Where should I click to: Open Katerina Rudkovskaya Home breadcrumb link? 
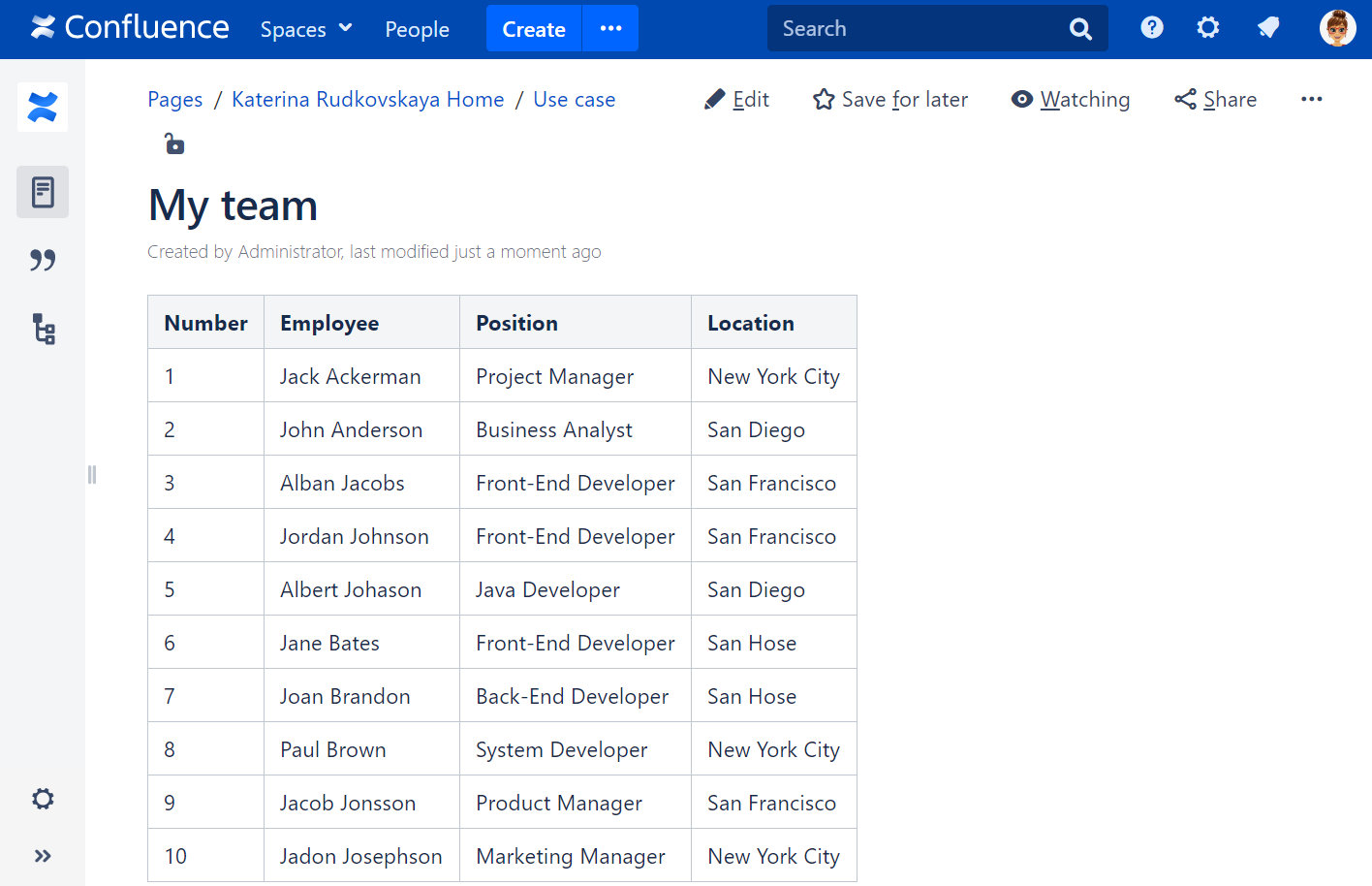click(x=367, y=100)
